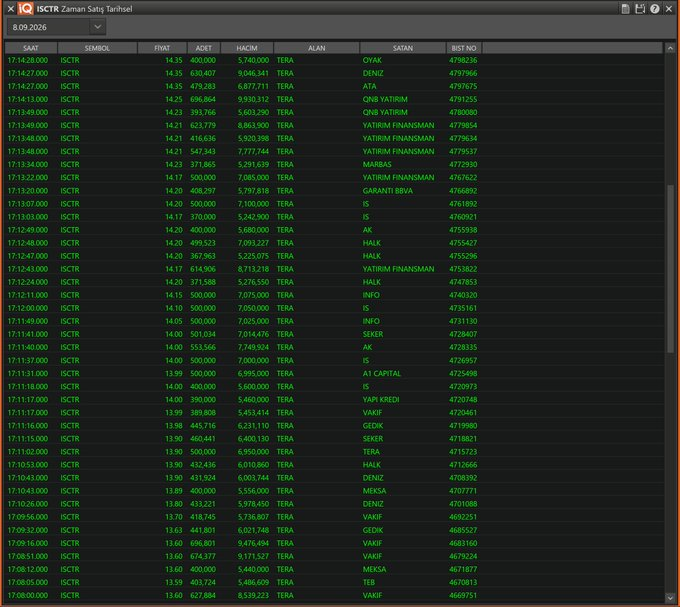Select price 13.89 cell

(173, 490)
